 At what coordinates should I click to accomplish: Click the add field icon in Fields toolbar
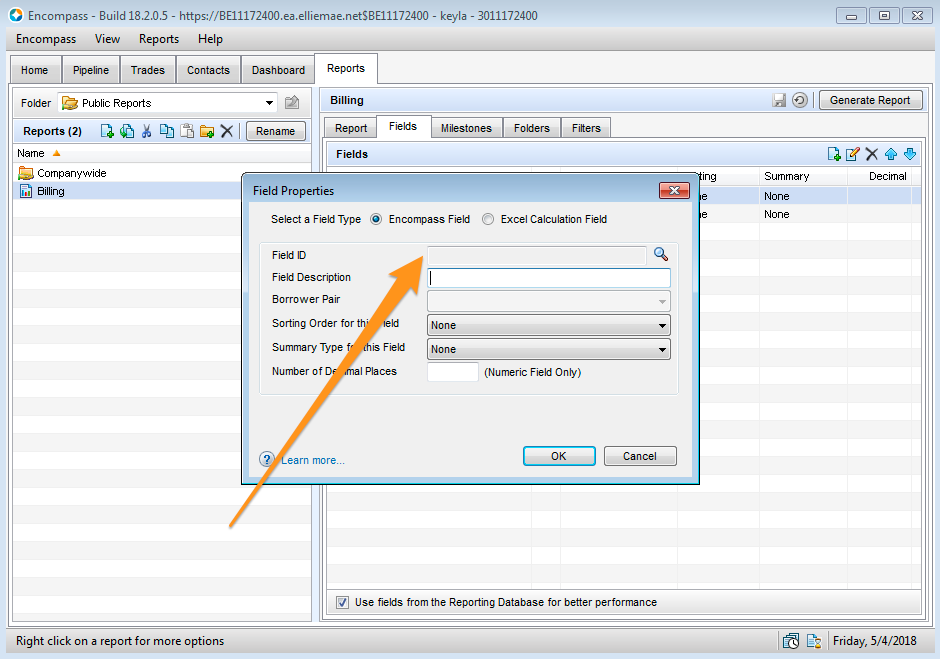click(833, 154)
